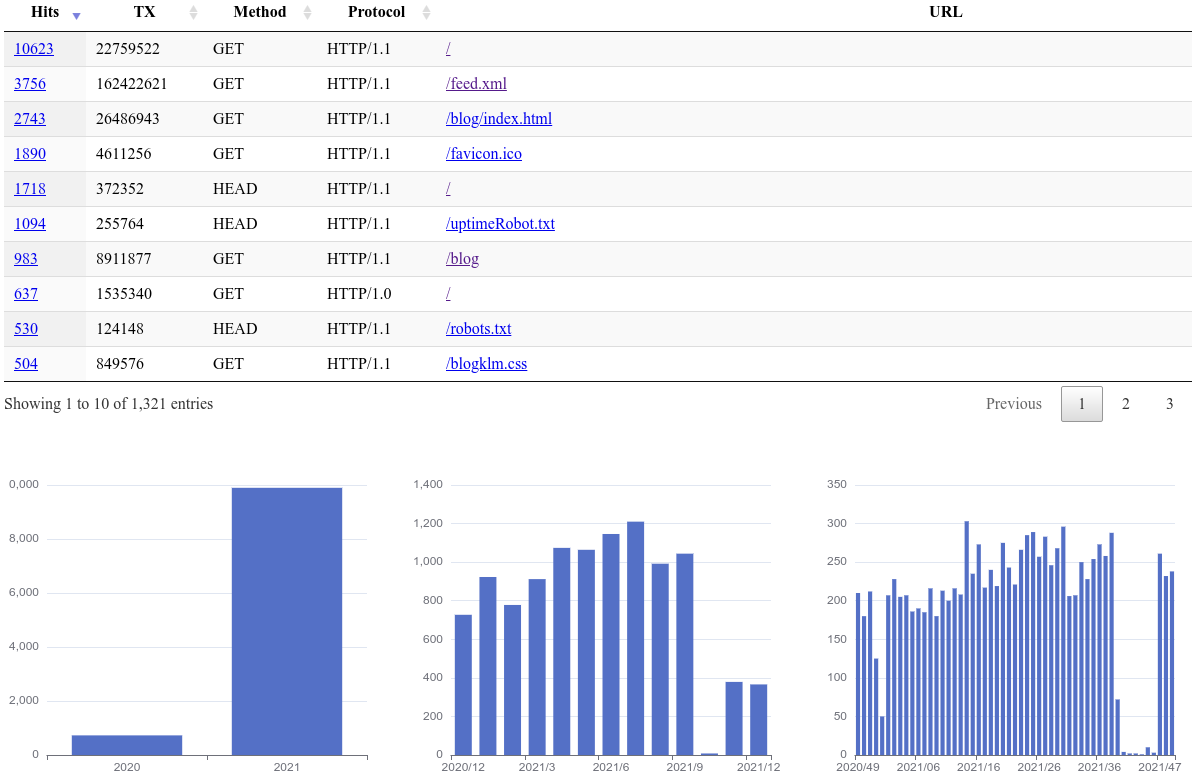Open the /feed.xml URL link
The width and height of the screenshot is (1192, 778).
click(x=476, y=84)
